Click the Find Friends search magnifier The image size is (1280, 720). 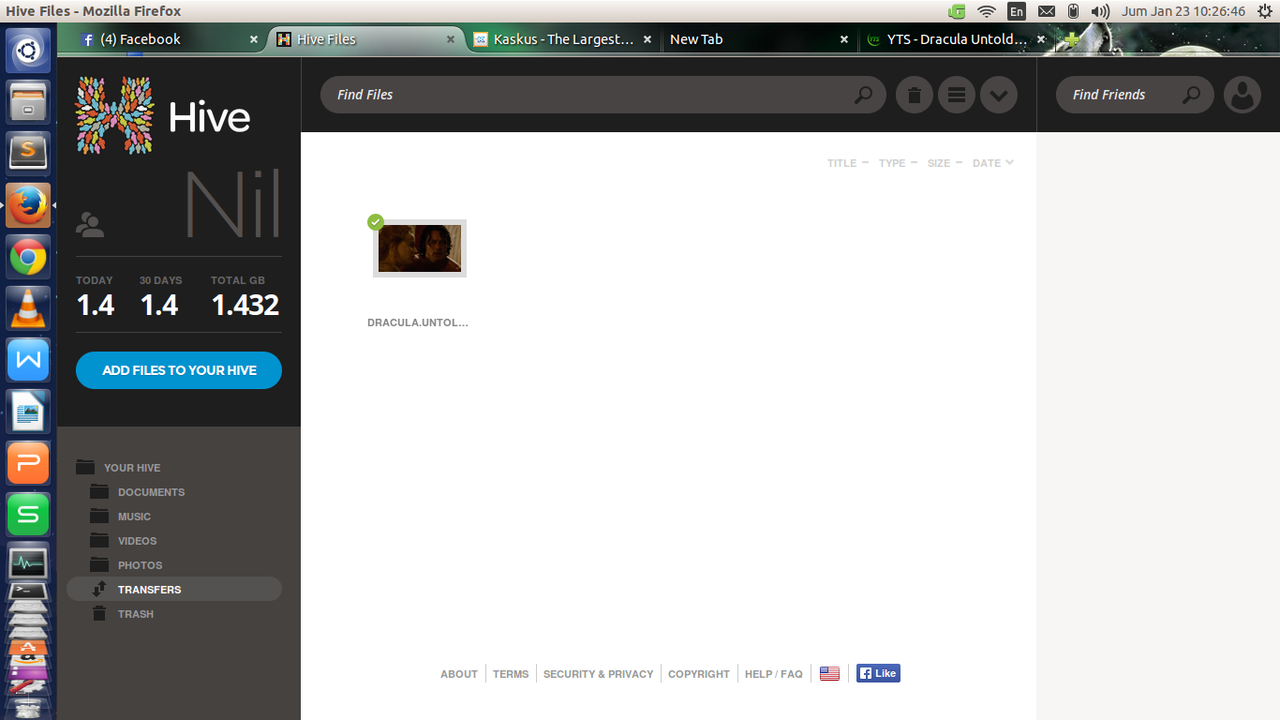tap(1191, 95)
